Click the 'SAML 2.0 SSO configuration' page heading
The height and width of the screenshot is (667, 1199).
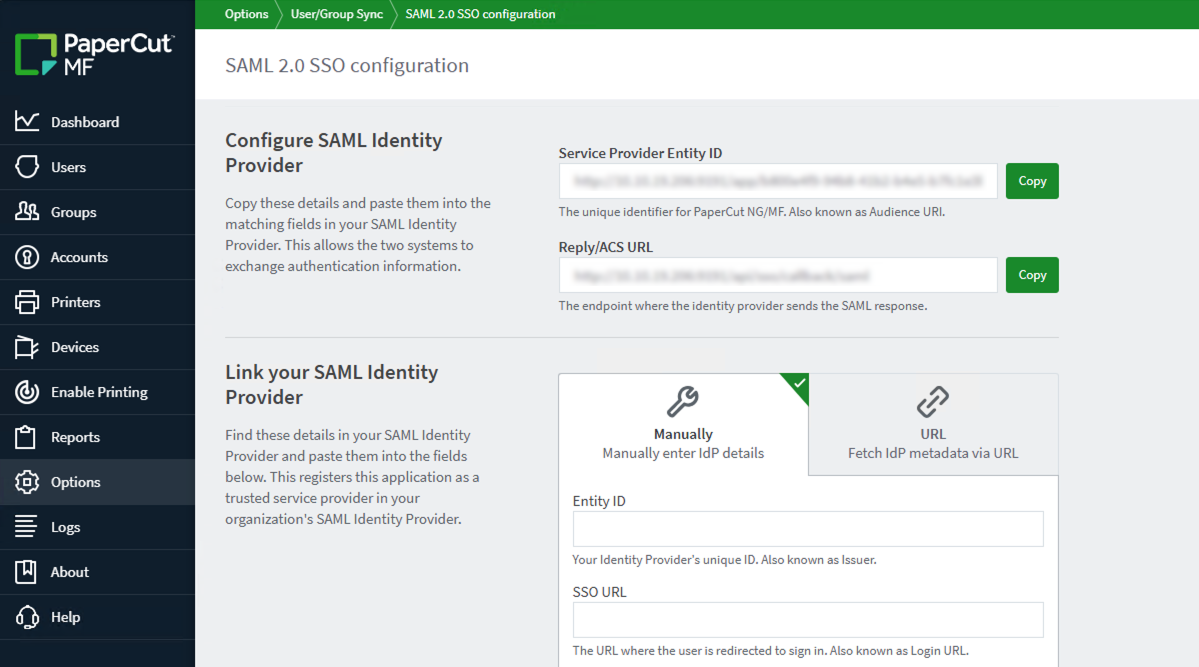347,66
